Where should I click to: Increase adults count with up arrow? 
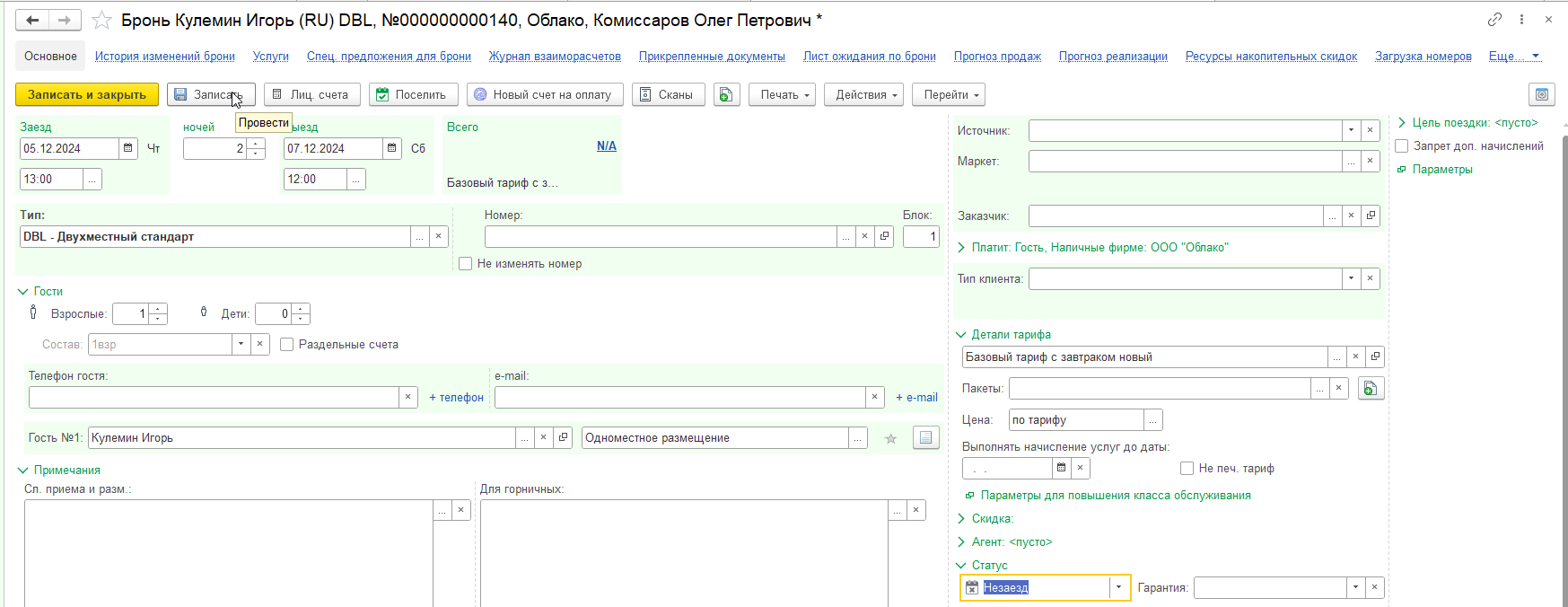coord(158,309)
